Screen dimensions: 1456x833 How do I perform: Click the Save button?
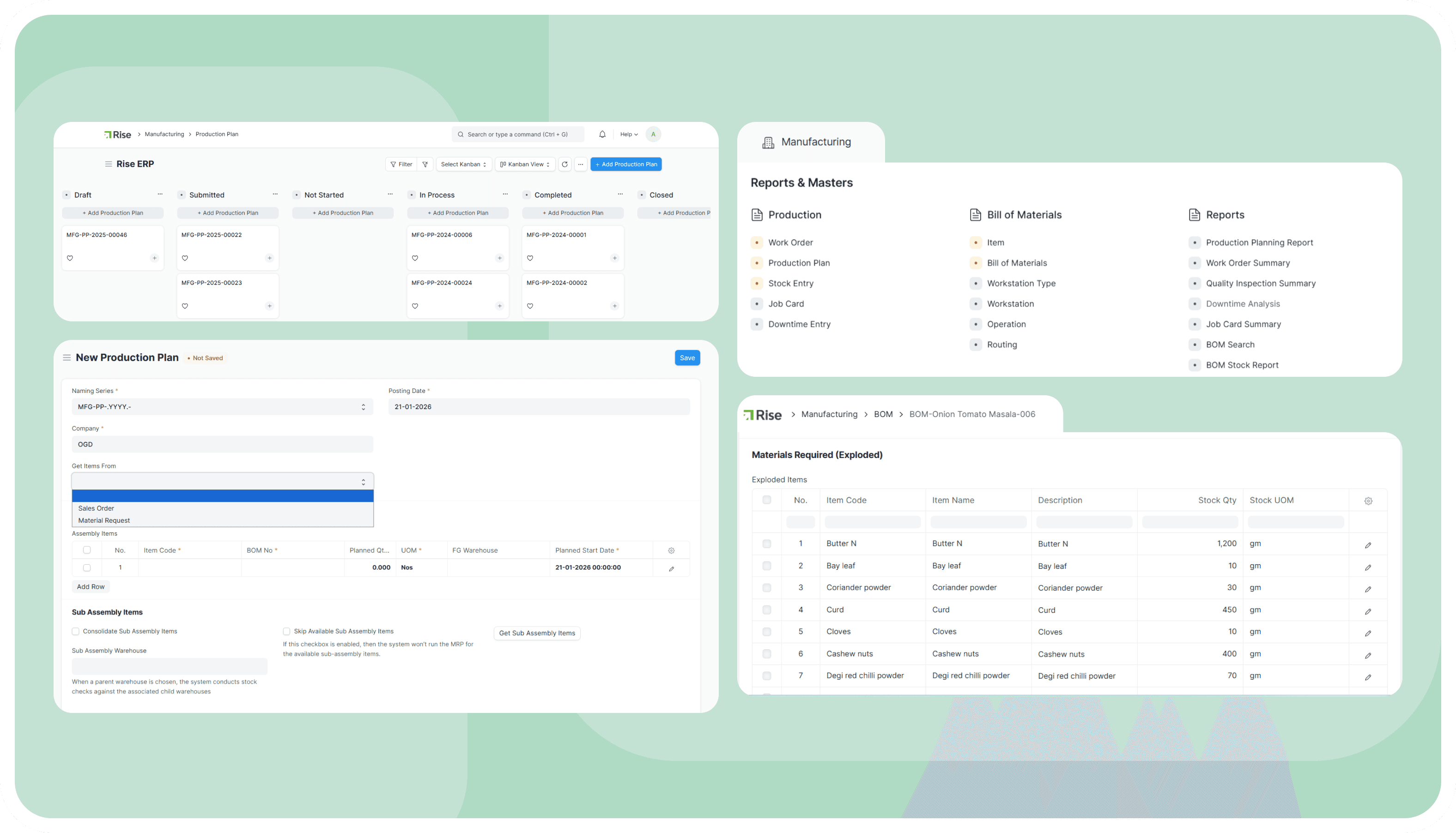[x=687, y=357]
